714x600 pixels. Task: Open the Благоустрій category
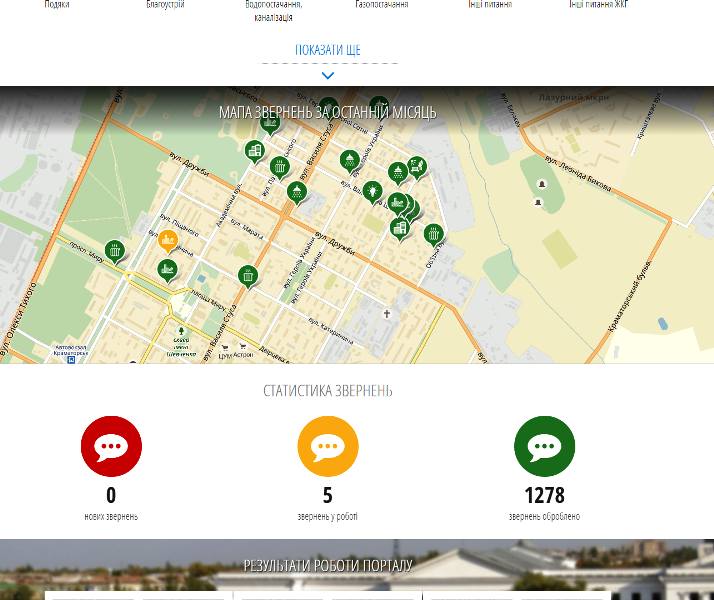point(165,5)
